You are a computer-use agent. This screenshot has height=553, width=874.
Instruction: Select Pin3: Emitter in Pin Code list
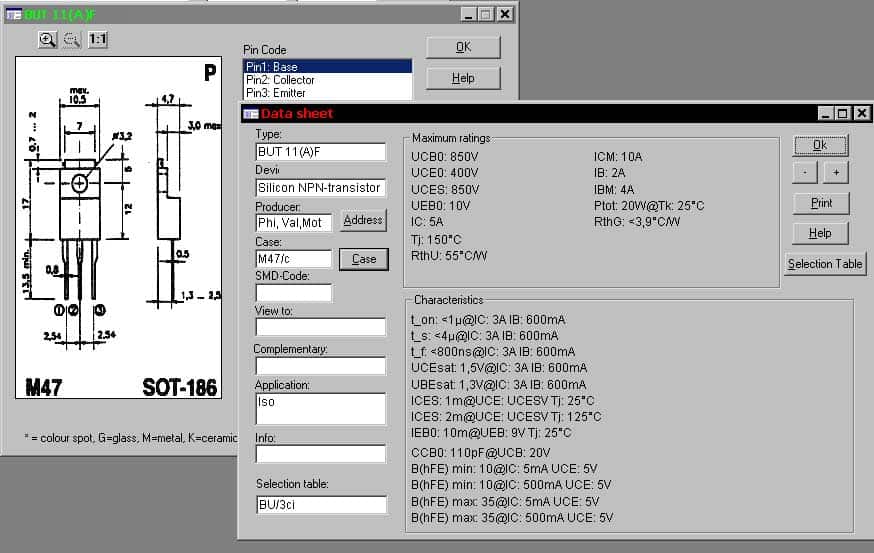[x=328, y=93]
